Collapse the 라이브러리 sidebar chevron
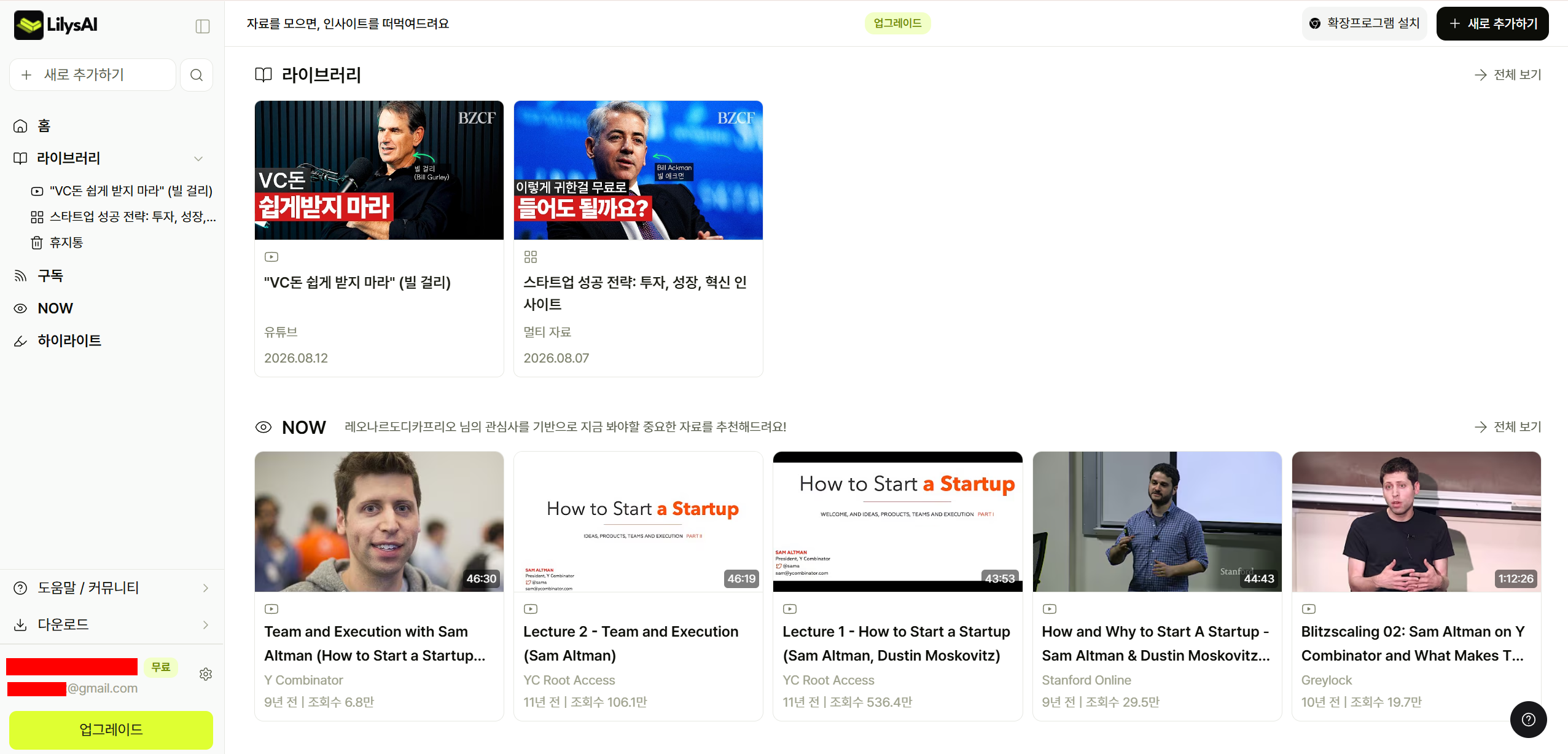 [198, 159]
